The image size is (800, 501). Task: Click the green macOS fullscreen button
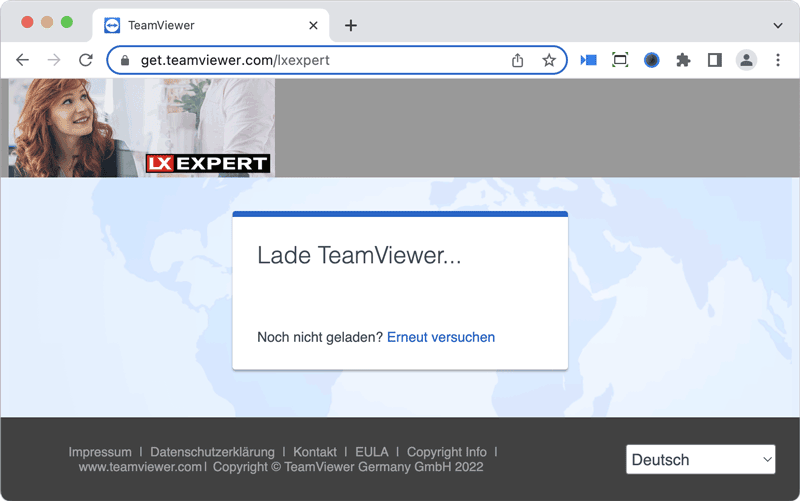point(67,22)
